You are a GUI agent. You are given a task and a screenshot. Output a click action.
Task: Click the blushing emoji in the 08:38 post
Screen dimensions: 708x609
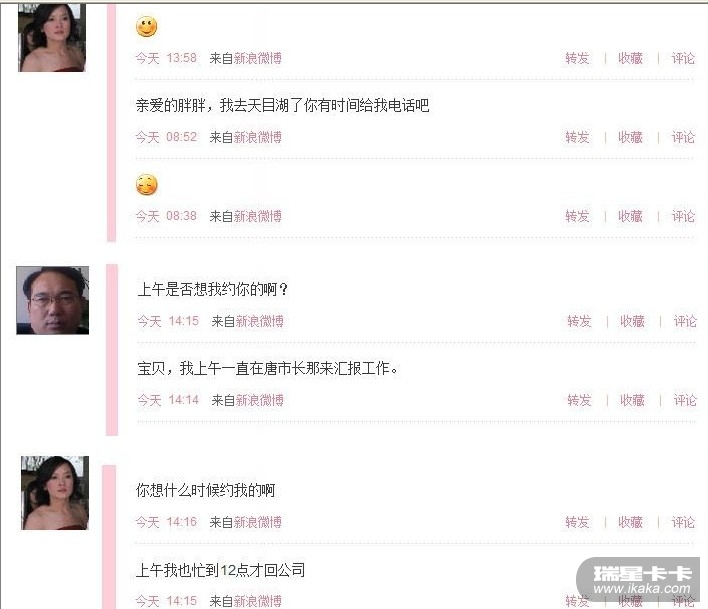point(147,185)
